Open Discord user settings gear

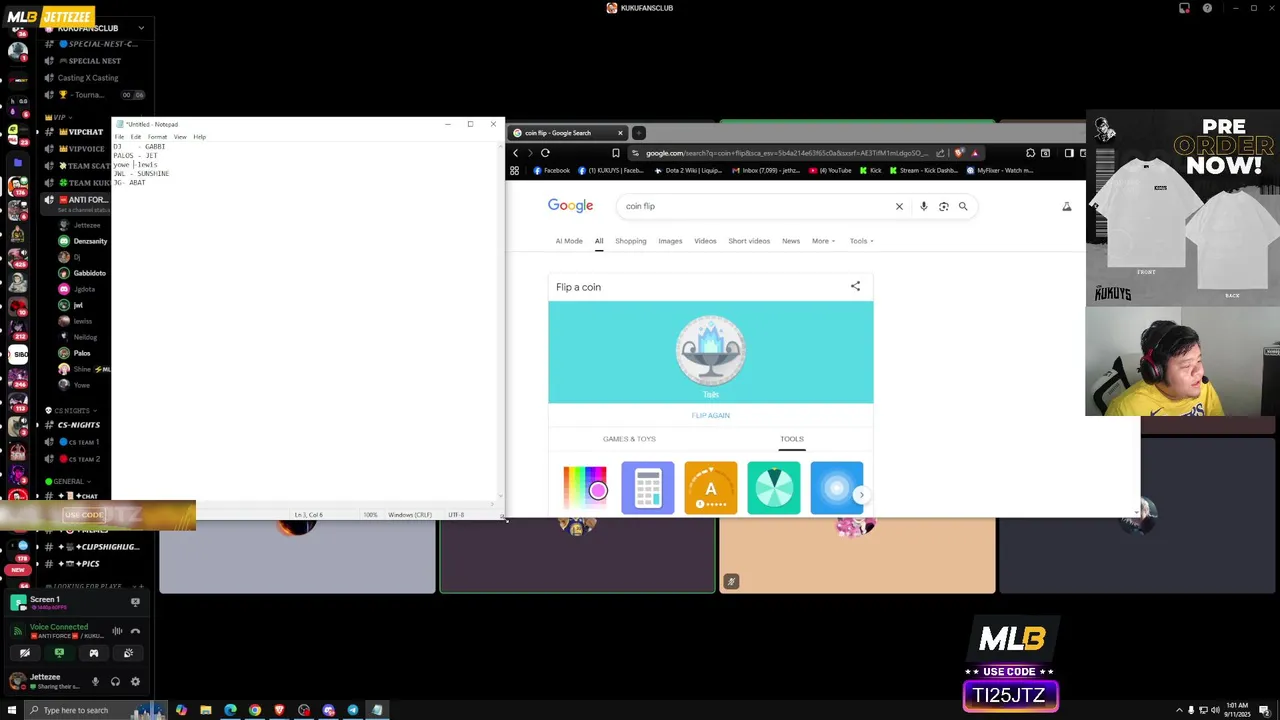point(135,682)
